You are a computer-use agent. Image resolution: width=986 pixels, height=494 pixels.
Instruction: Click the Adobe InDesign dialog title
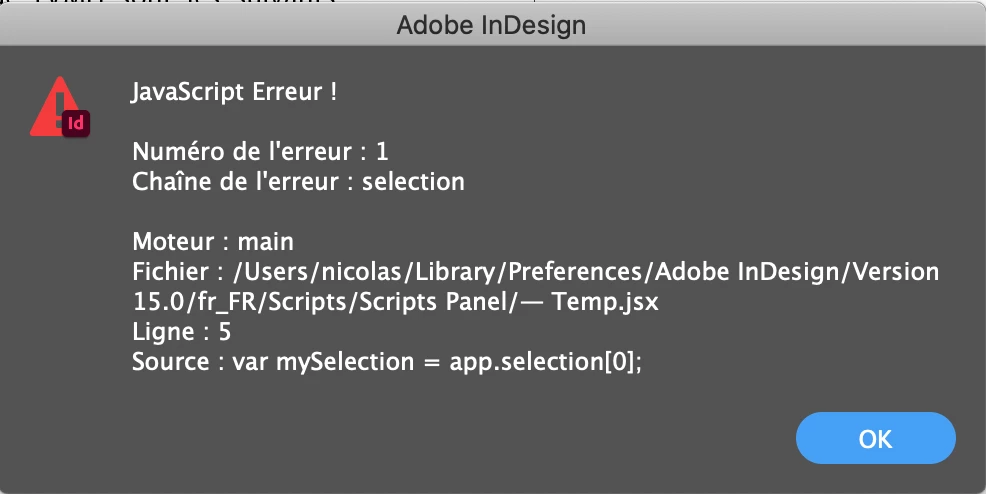[x=491, y=25]
